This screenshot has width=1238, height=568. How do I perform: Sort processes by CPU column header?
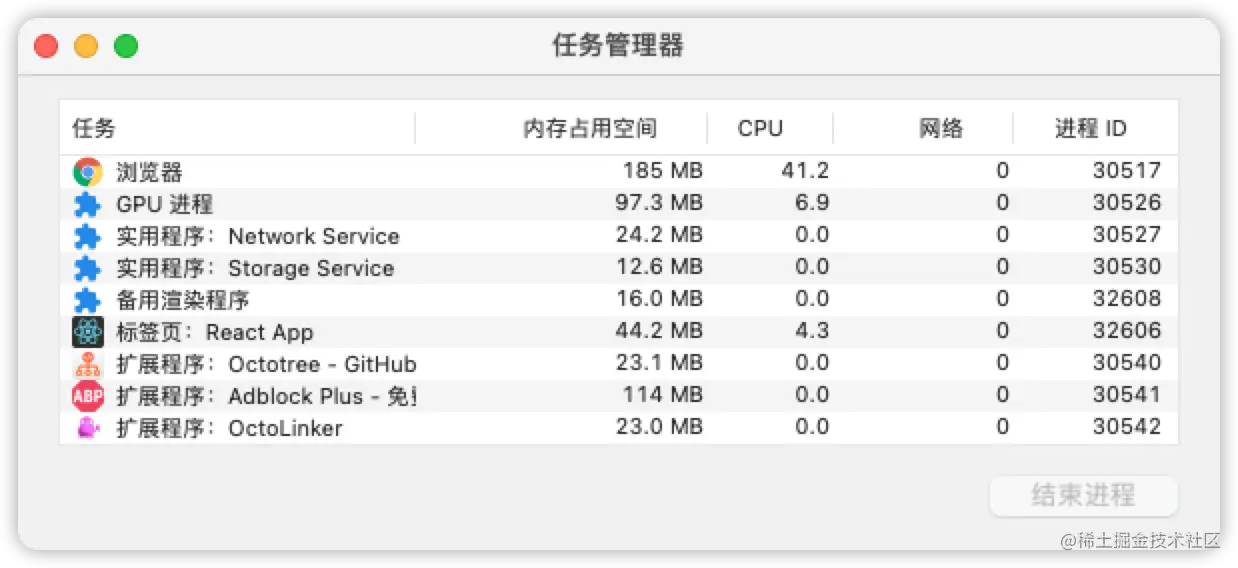click(760, 128)
